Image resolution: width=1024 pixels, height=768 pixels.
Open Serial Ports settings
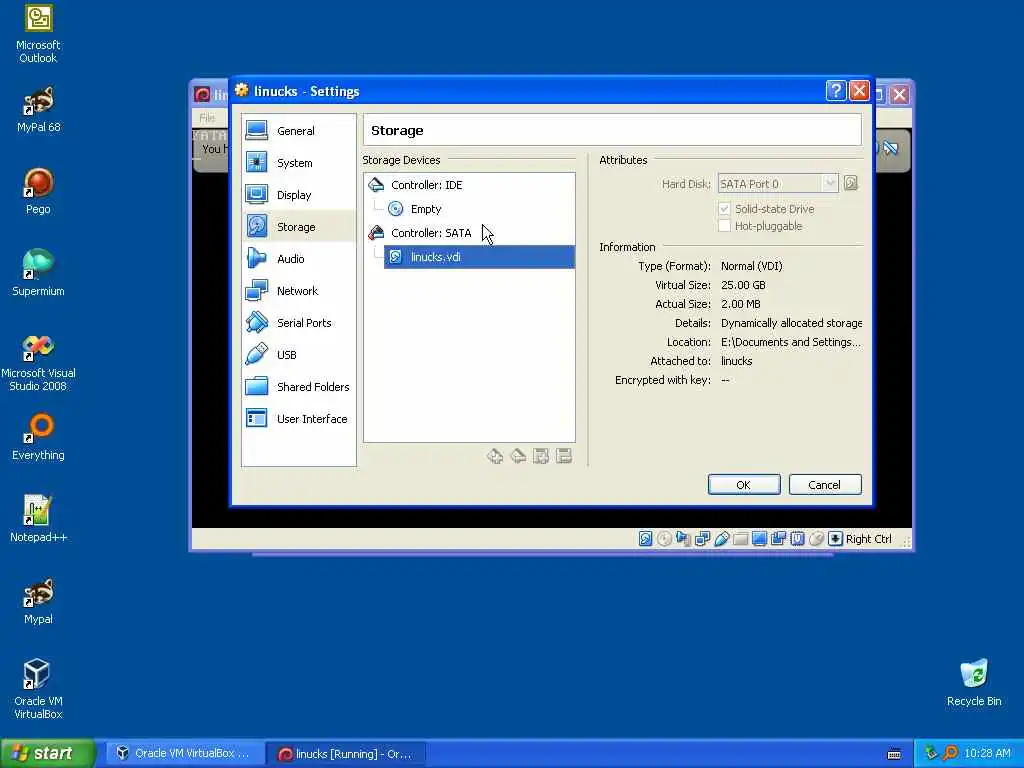(299, 323)
